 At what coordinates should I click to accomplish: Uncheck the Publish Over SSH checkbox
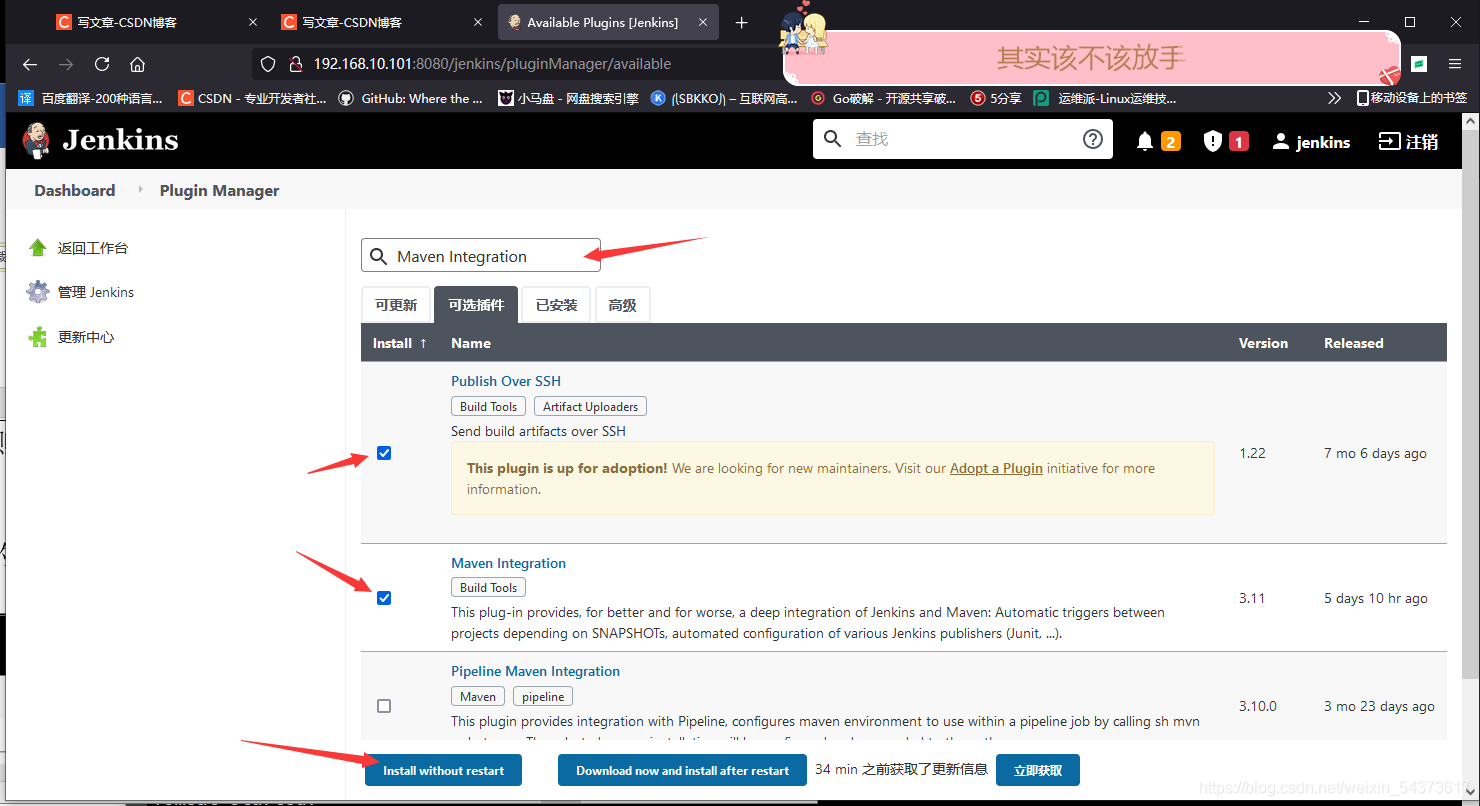point(384,453)
